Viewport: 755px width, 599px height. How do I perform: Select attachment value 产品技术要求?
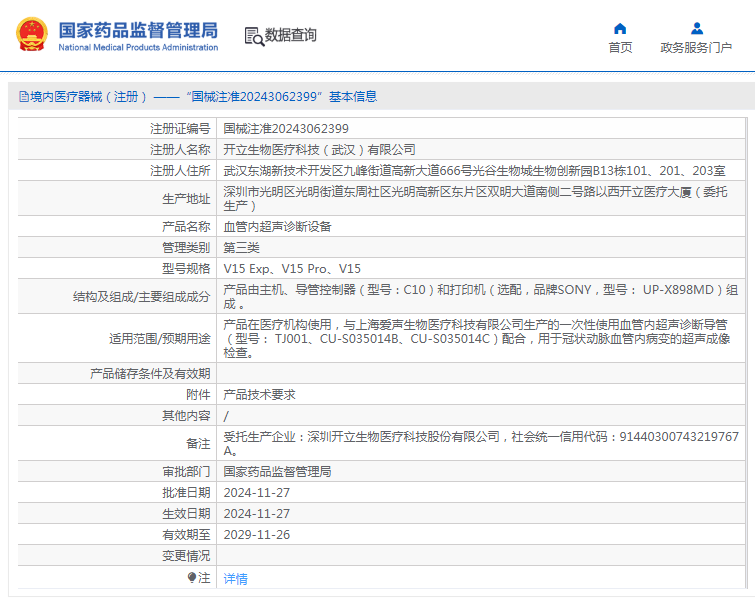(x=260, y=395)
